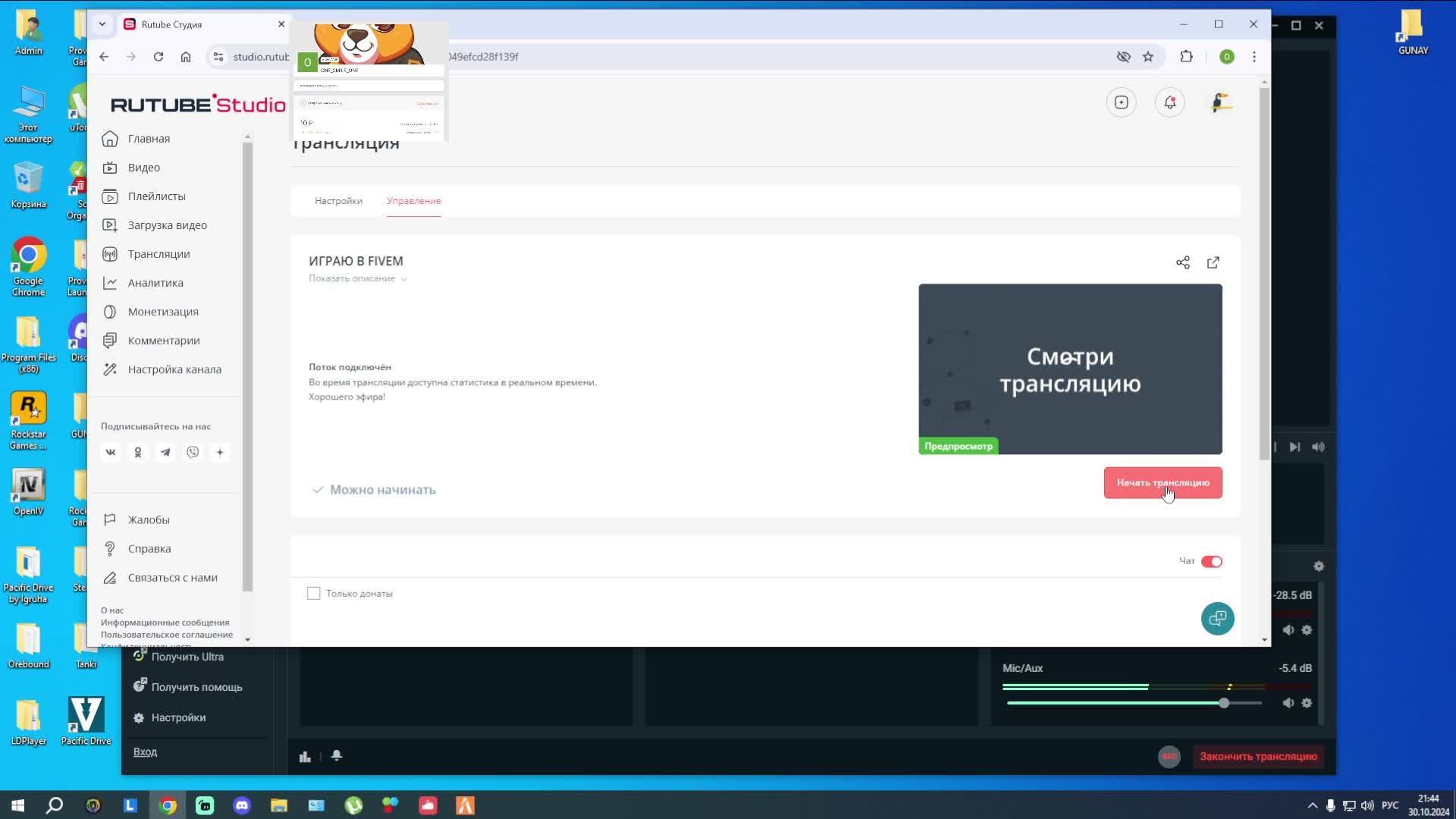Click the Mic/Aux volume slider handle
The width and height of the screenshot is (1456, 819).
click(x=1224, y=703)
